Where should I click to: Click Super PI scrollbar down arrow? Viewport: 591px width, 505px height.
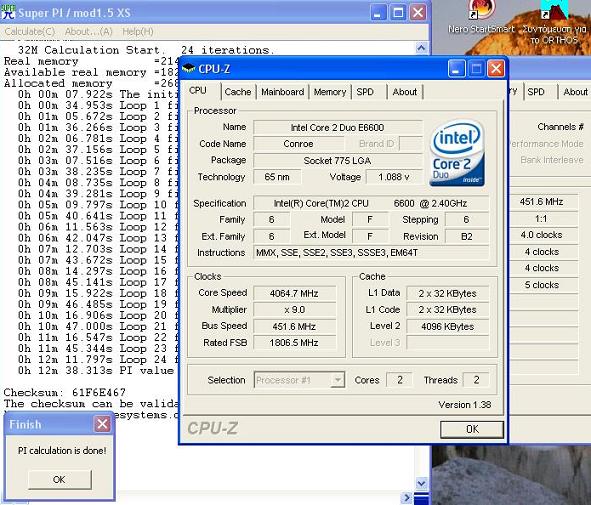[x=421, y=483]
